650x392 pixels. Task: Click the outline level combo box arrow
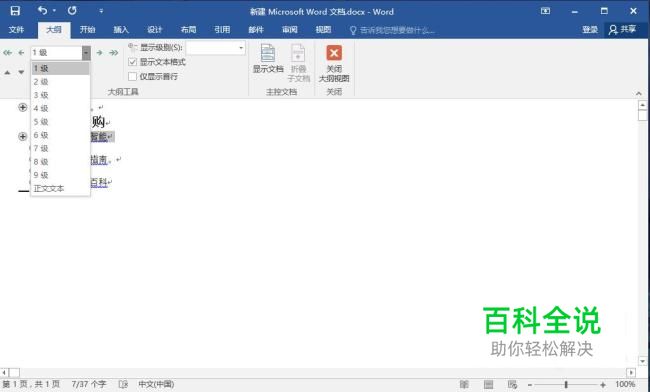[x=86, y=53]
